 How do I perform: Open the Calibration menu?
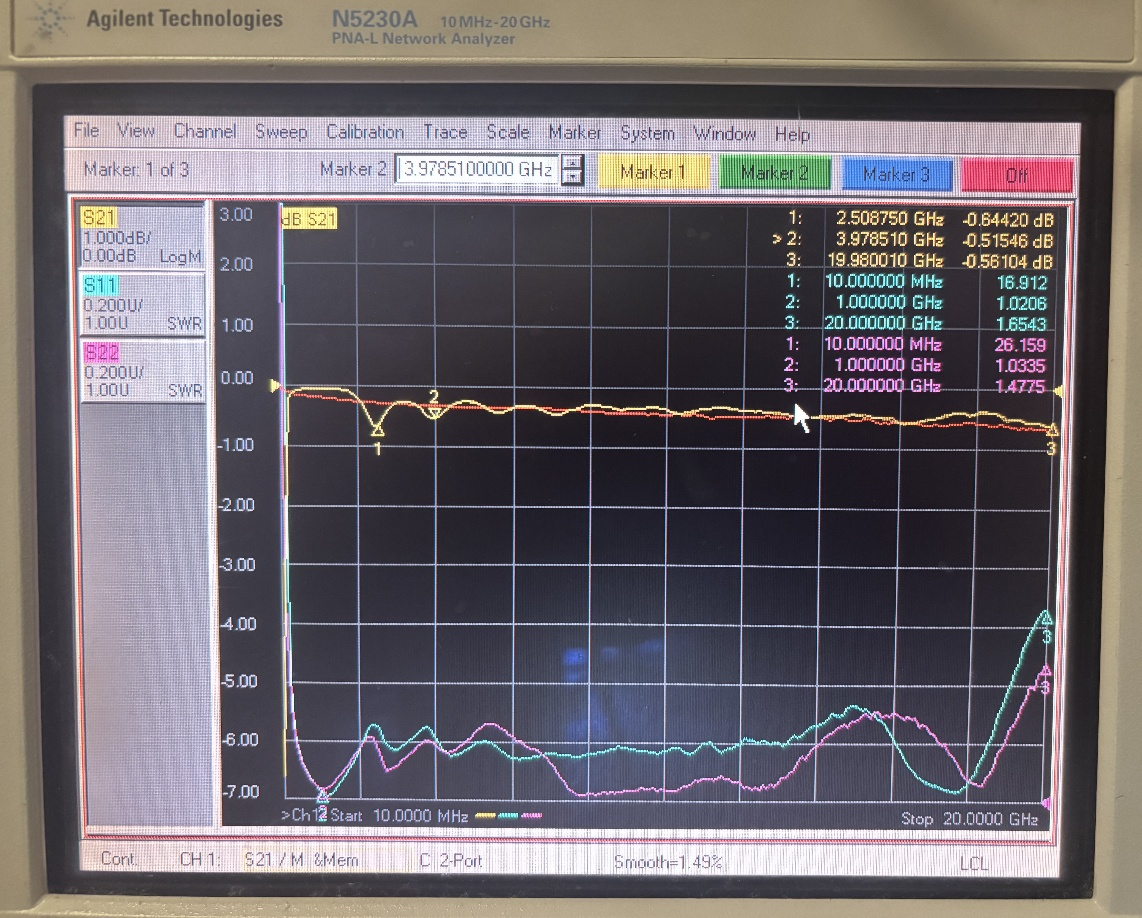tap(366, 132)
